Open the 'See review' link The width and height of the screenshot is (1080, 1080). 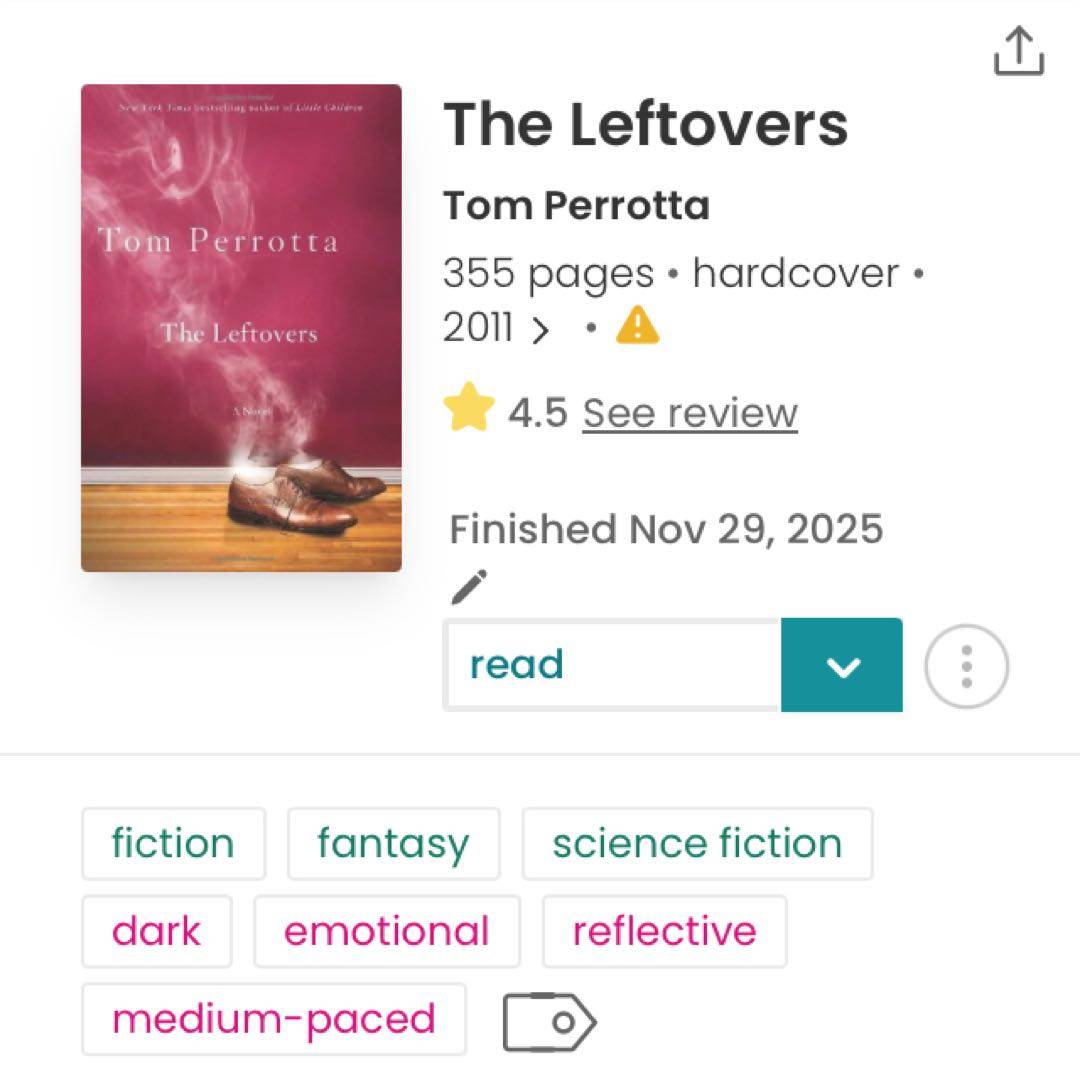click(x=690, y=412)
